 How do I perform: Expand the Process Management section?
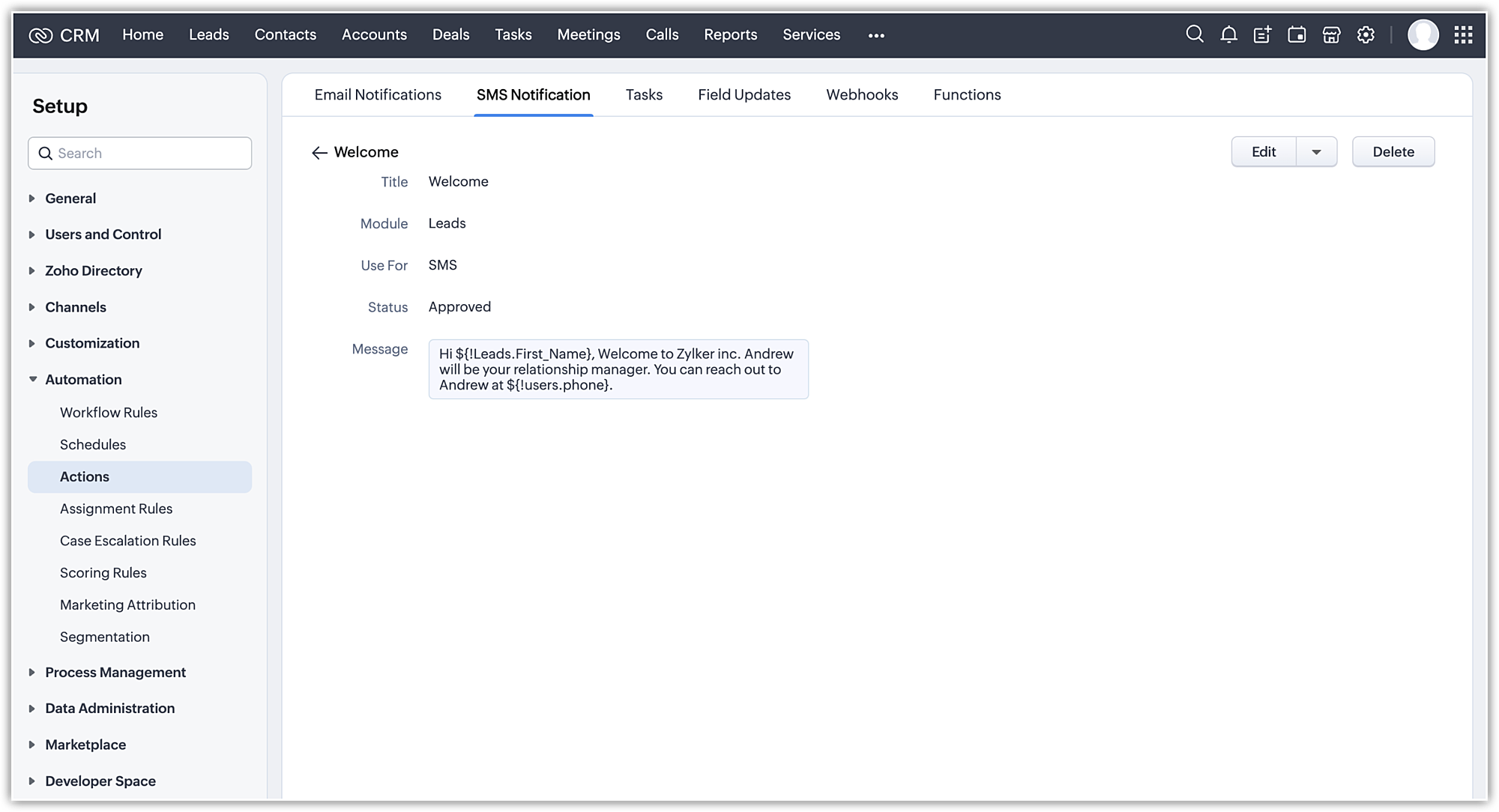click(32, 673)
